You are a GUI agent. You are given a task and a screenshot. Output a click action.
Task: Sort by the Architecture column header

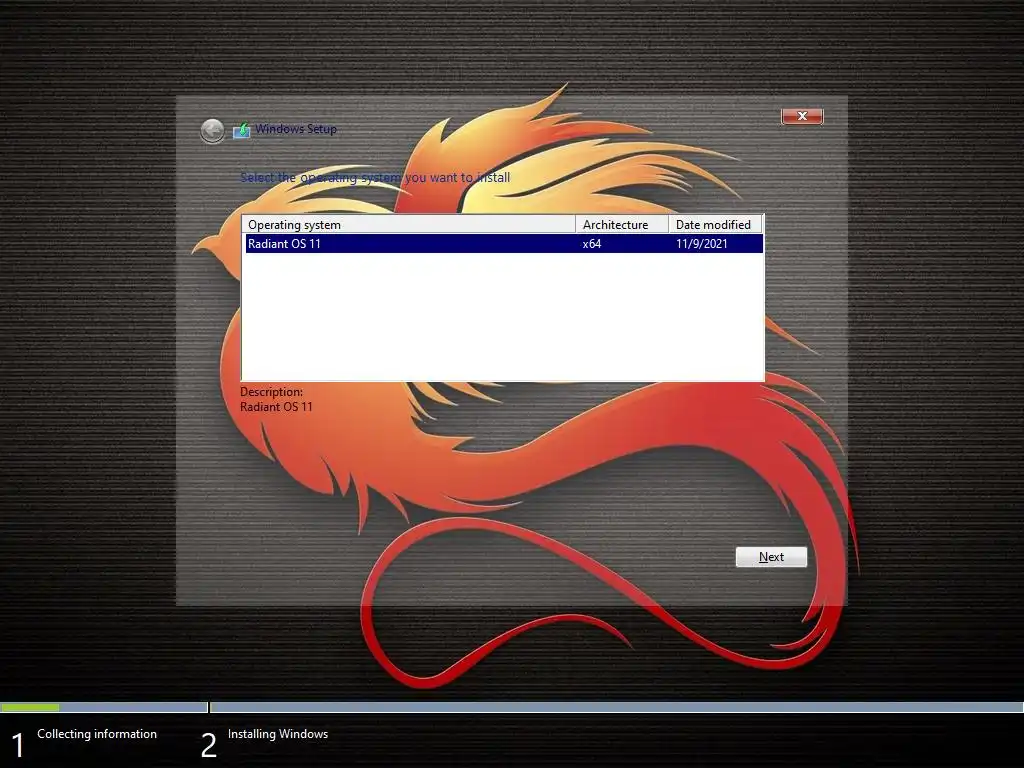[622, 225]
